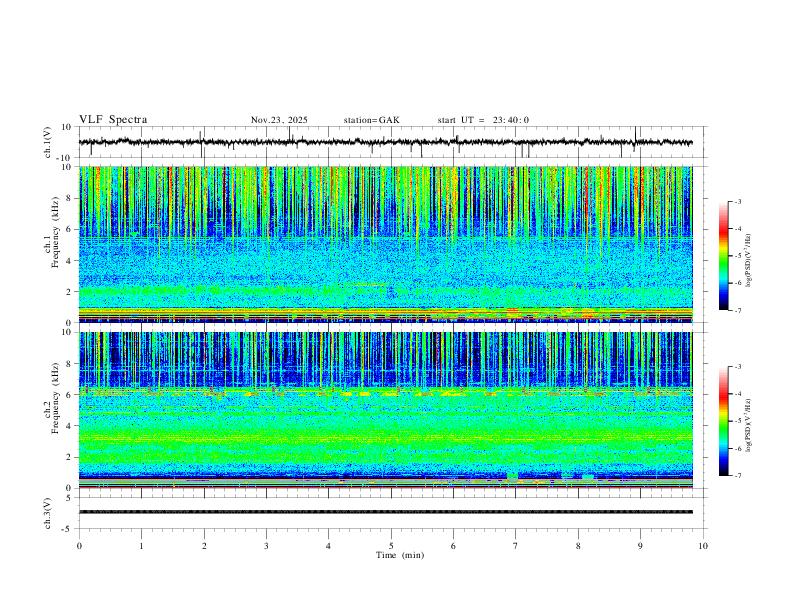Image resolution: width=792 pixels, height=612 pixels.
Task: Select the date text "Nov.23, 2025"
Action: (x=279, y=120)
